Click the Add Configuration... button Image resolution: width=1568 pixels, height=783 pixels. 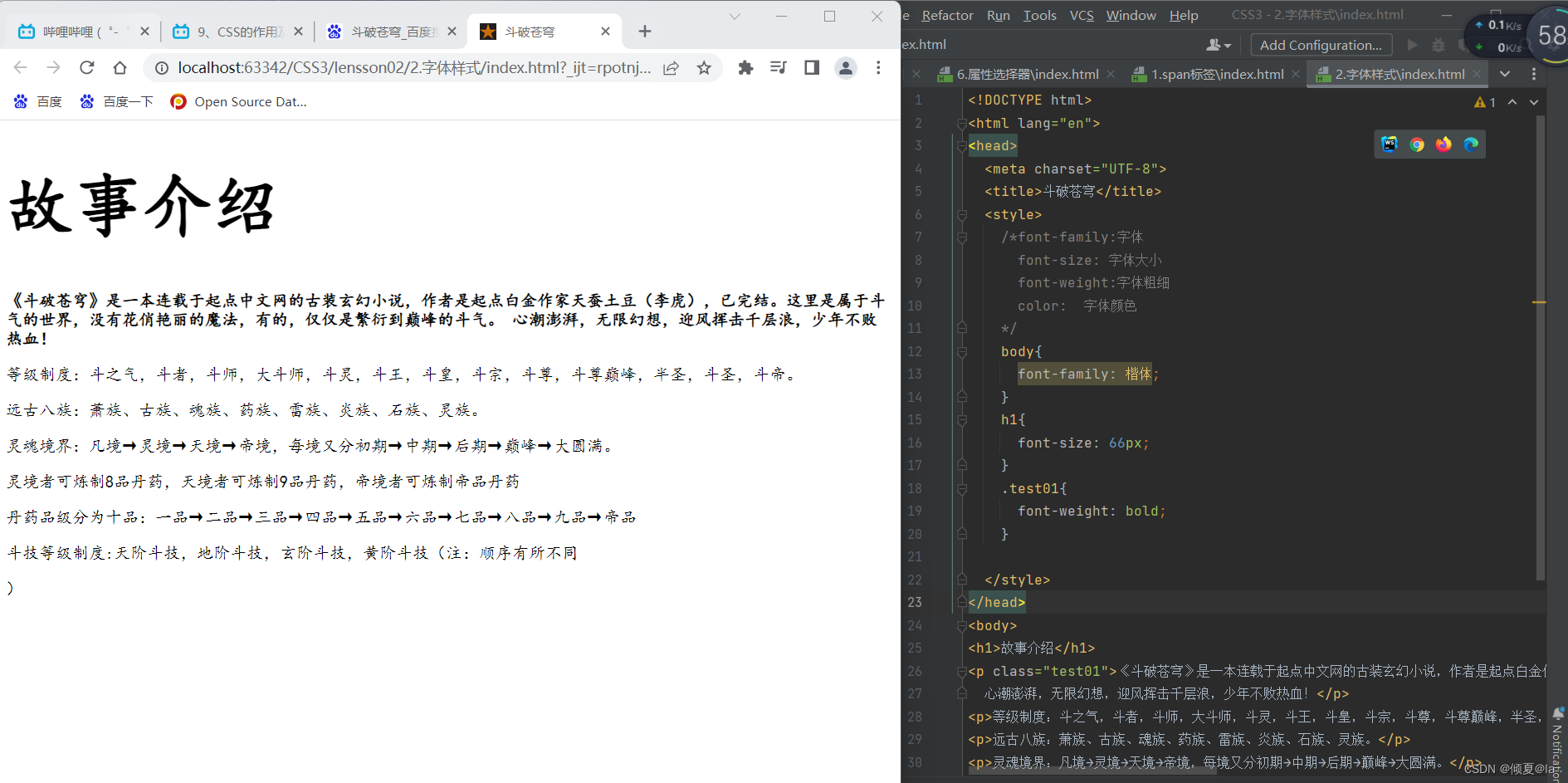pyautogui.click(x=1321, y=45)
